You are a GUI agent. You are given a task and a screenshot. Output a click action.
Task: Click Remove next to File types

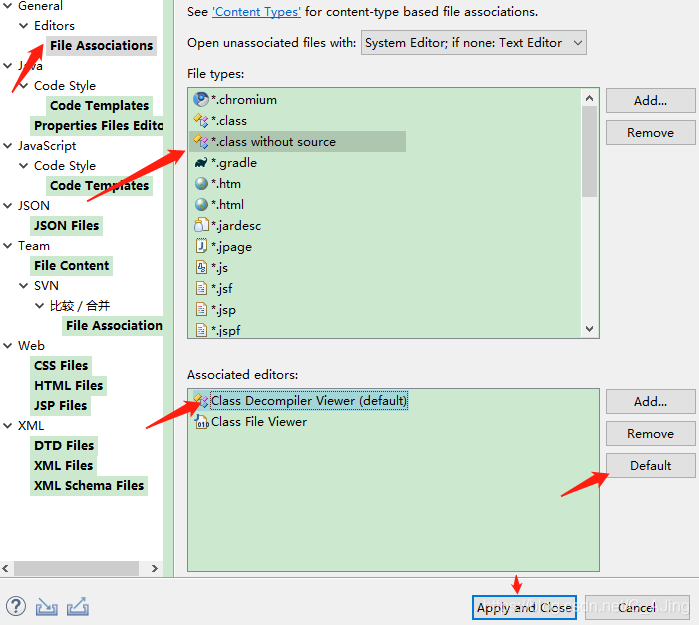(650, 132)
